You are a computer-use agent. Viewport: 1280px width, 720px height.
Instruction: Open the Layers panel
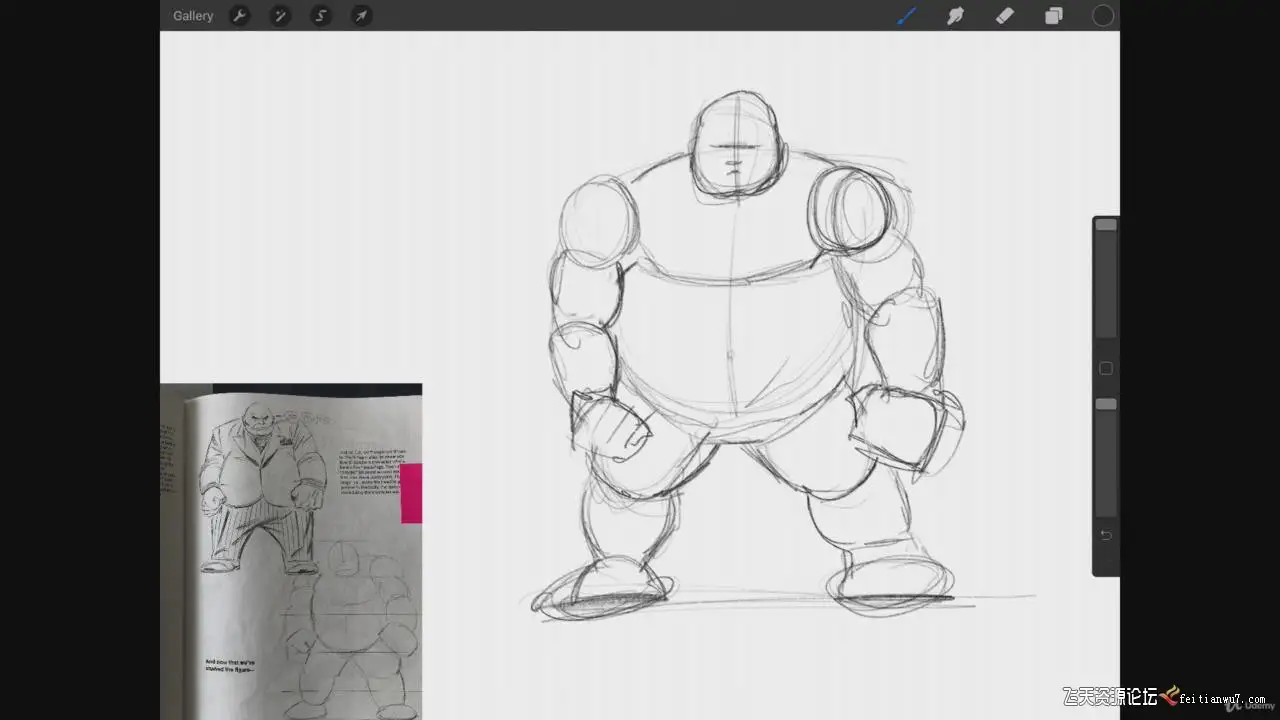pyautogui.click(x=1054, y=16)
